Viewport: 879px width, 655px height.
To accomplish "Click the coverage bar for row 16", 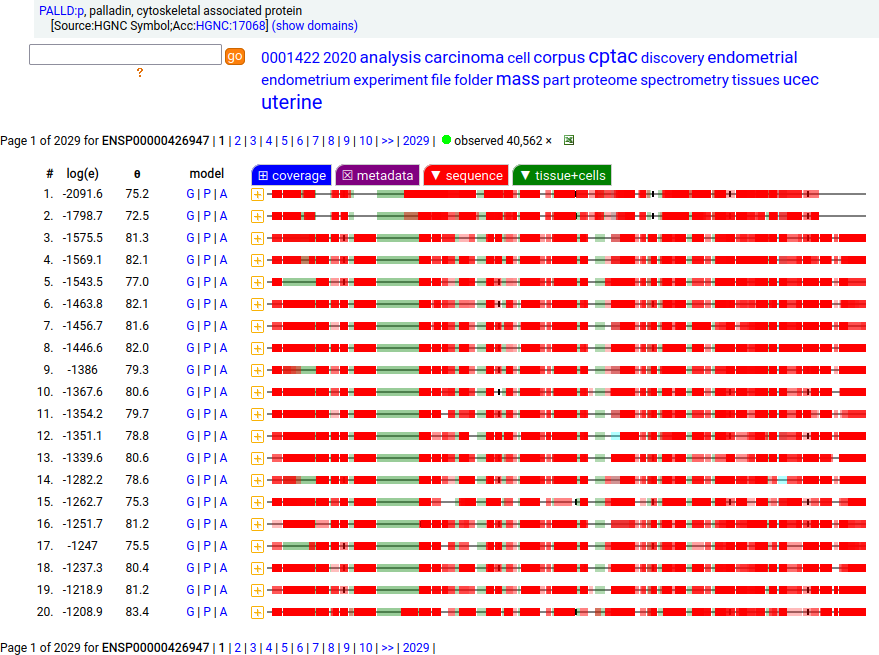I will [x=566, y=524].
